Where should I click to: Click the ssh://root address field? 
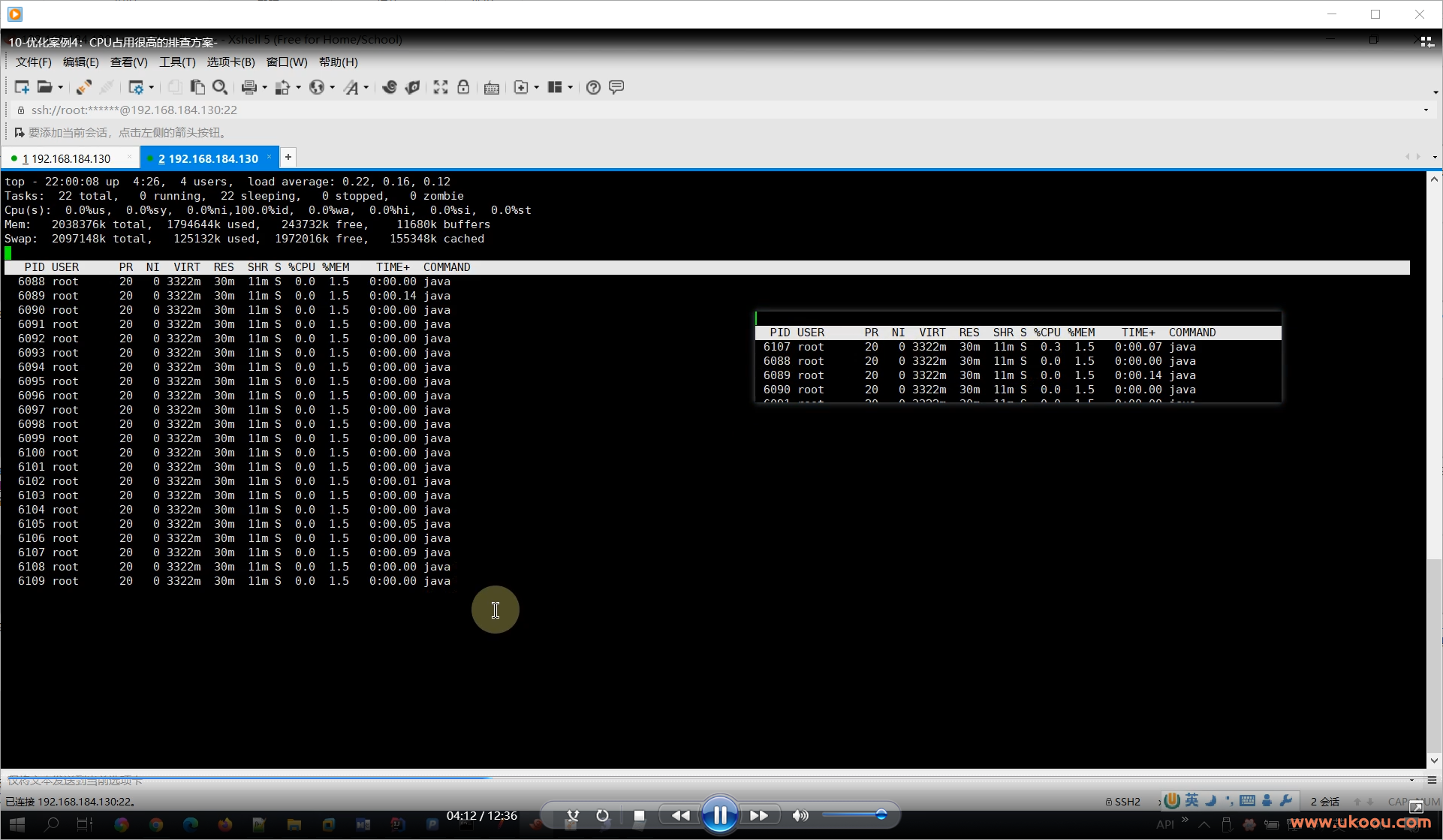pos(134,110)
